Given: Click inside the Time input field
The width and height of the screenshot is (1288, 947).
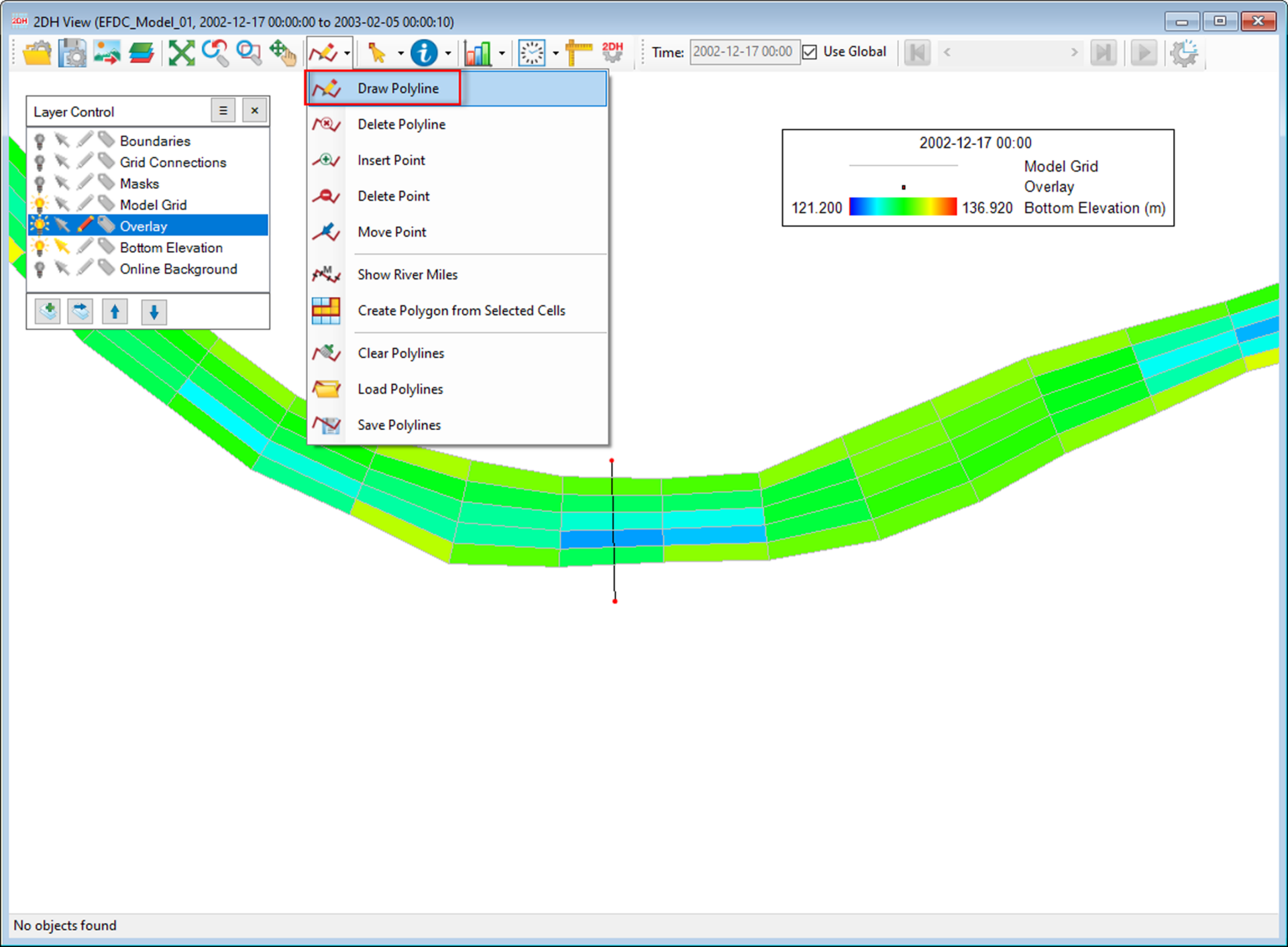Looking at the screenshot, I should tap(743, 52).
